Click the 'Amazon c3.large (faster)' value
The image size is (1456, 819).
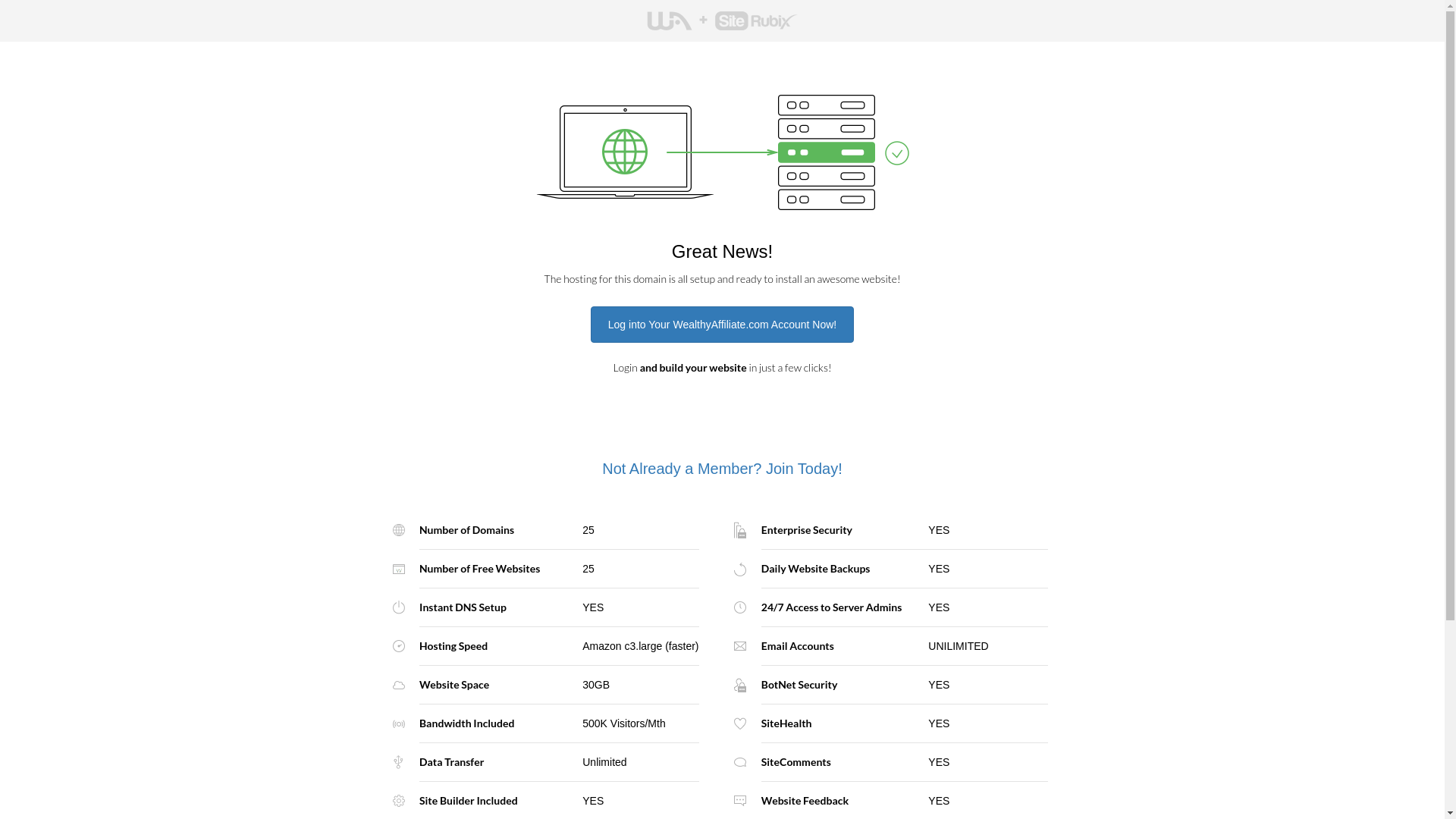click(640, 646)
